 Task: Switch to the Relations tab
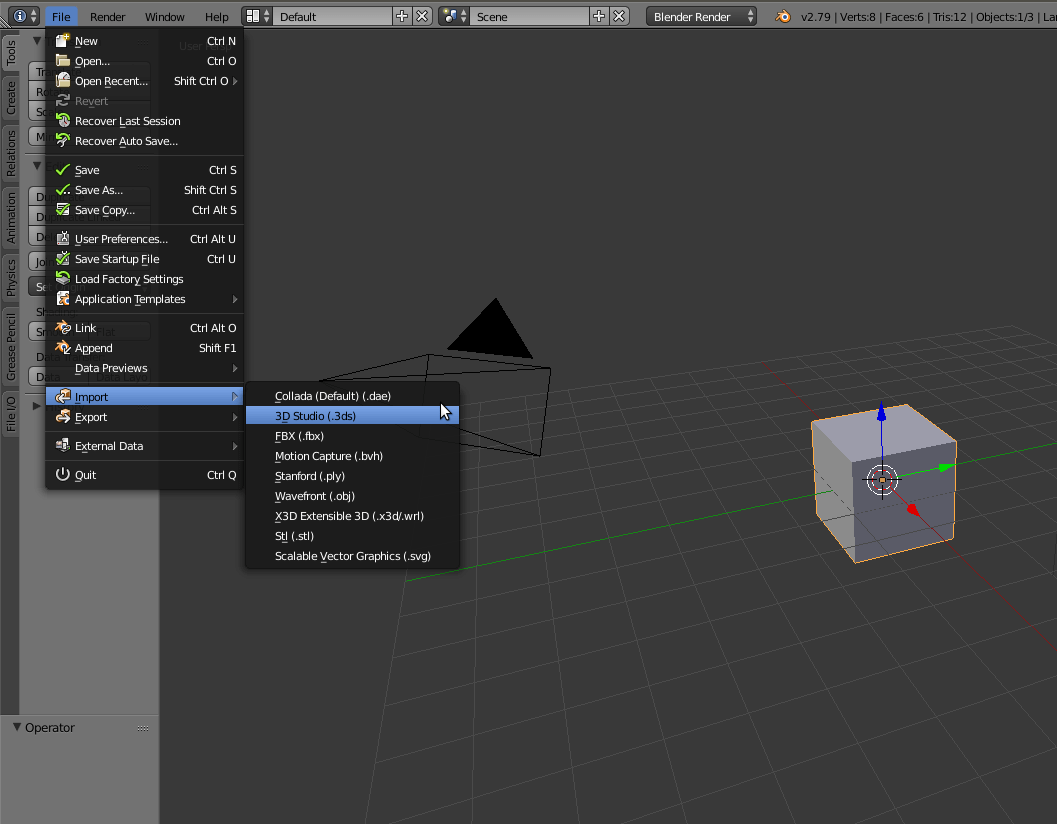pyautogui.click(x=11, y=154)
